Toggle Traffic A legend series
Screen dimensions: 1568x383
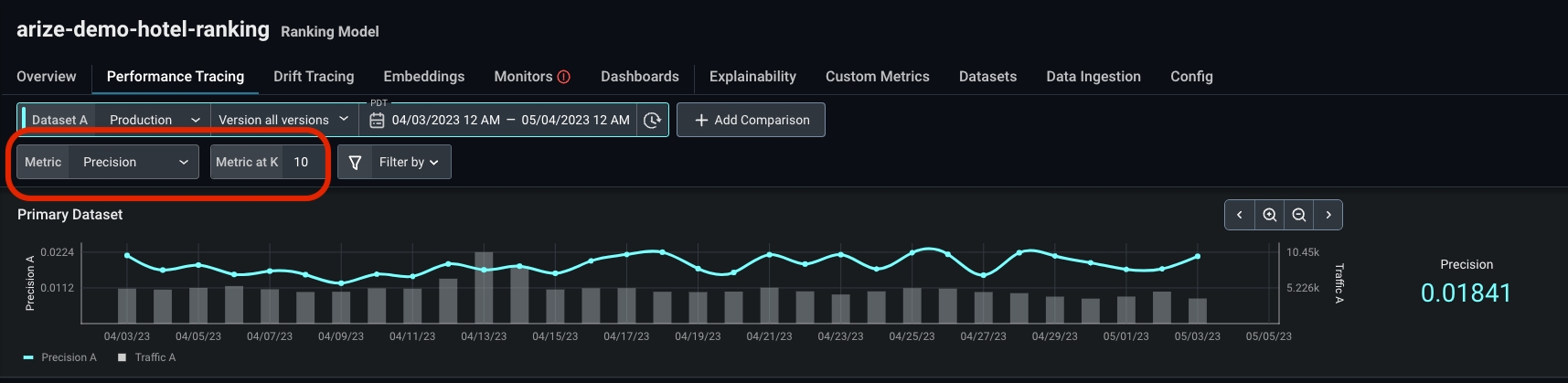point(146,357)
